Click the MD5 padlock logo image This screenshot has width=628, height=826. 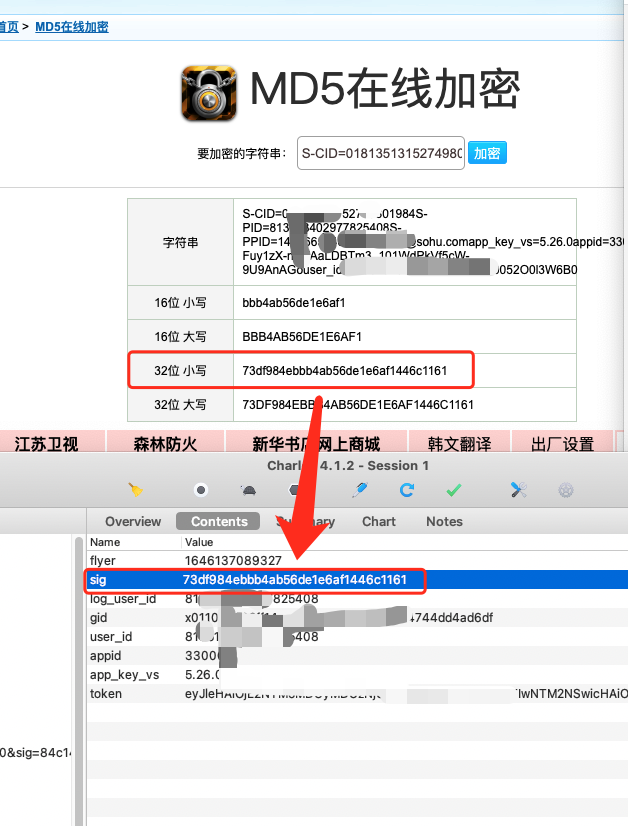tap(209, 93)
